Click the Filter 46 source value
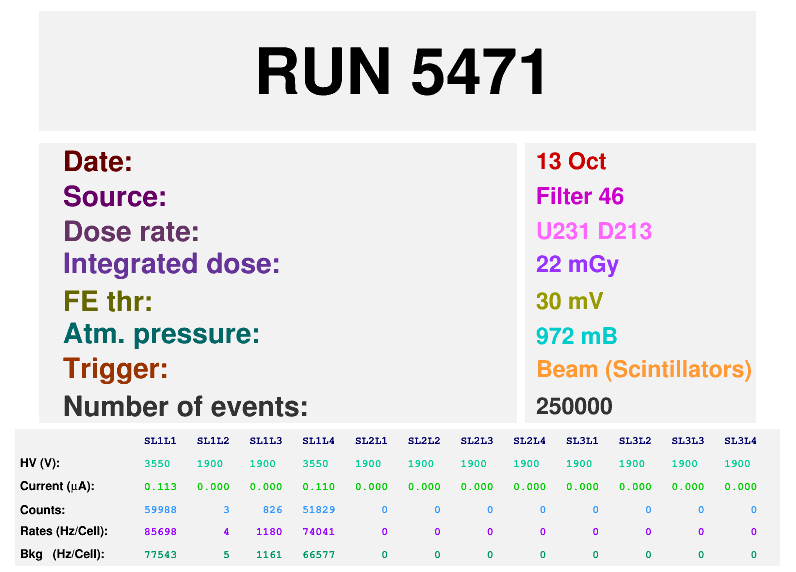Screen dimensions: 796x572 click(x=580, y=197)
